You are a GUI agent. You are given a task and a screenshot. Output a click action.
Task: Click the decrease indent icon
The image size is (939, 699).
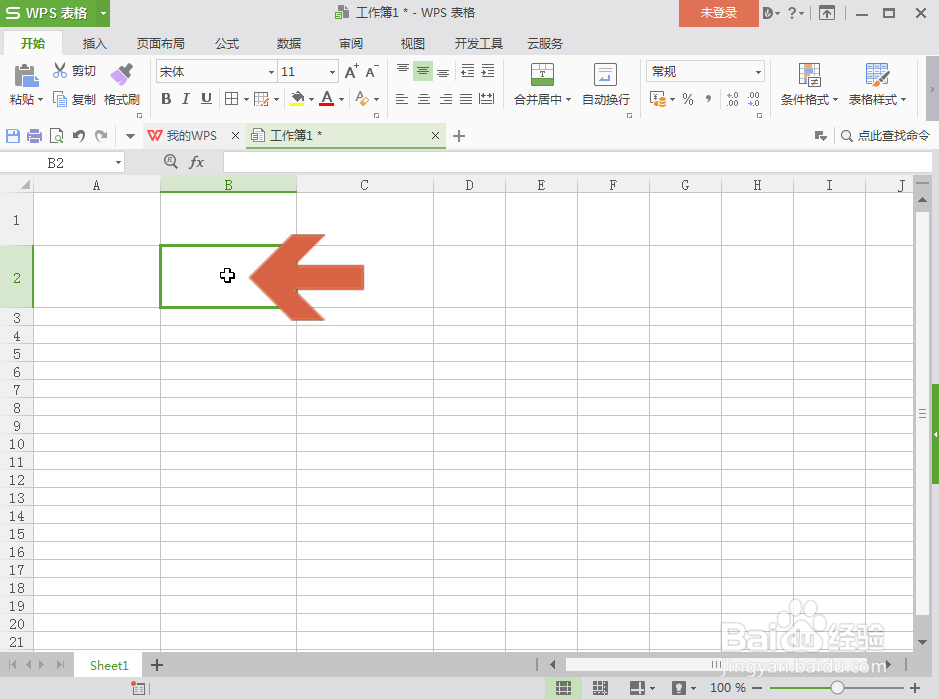point(468,71)
